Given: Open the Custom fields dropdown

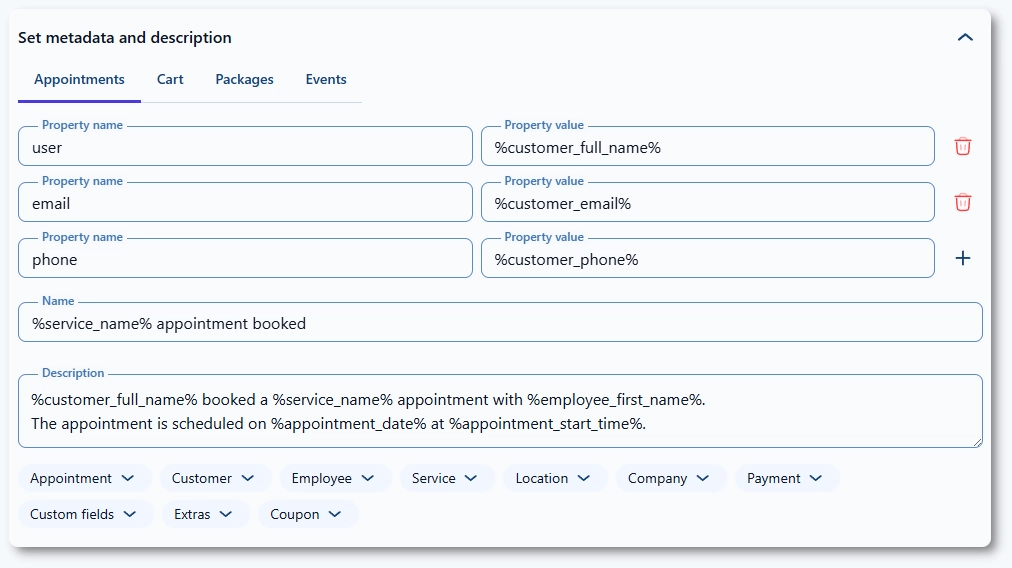Looking at the screenshot, I should click(85, 514).
